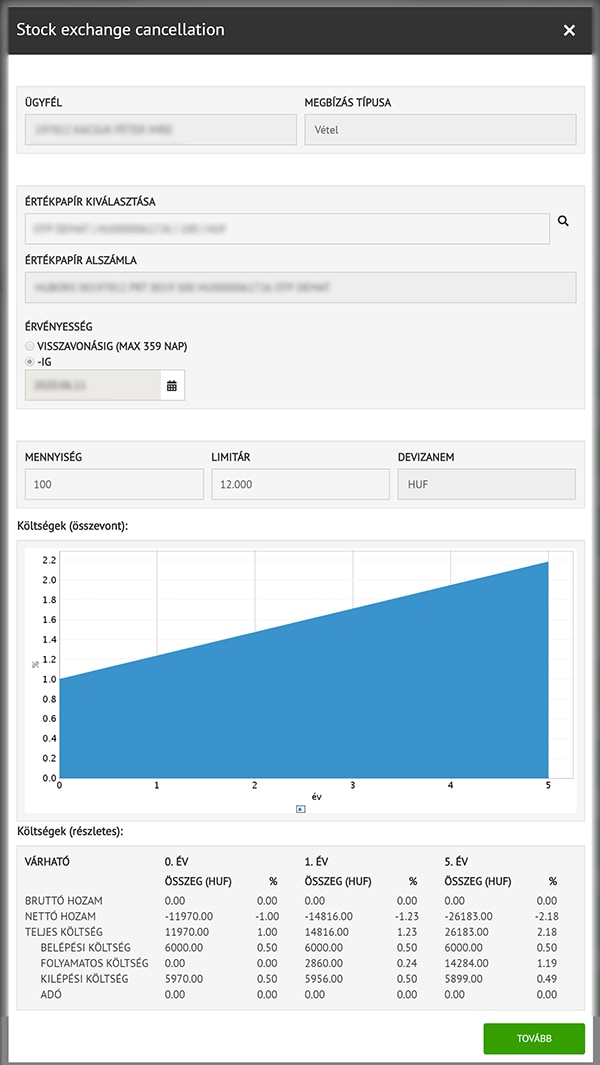The width and height of the screenshot is (600, 1065).
Task: Click the security search magnifier icon
Action: click(x=563, y=222)
